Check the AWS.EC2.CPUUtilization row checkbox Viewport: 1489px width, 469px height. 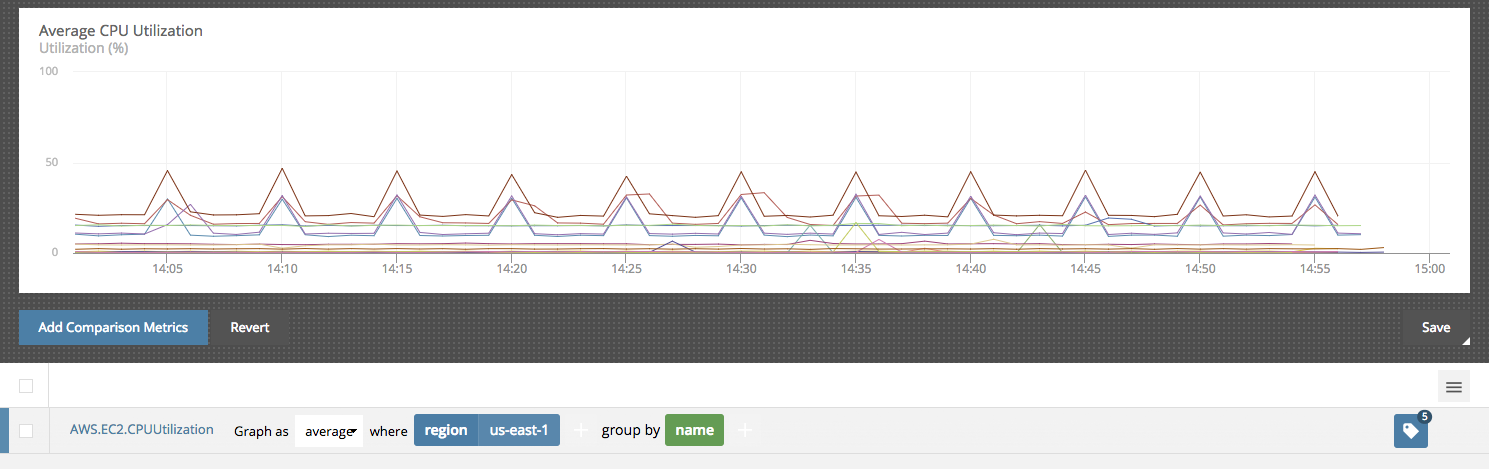pyautogui.click(x=26, y=431)
